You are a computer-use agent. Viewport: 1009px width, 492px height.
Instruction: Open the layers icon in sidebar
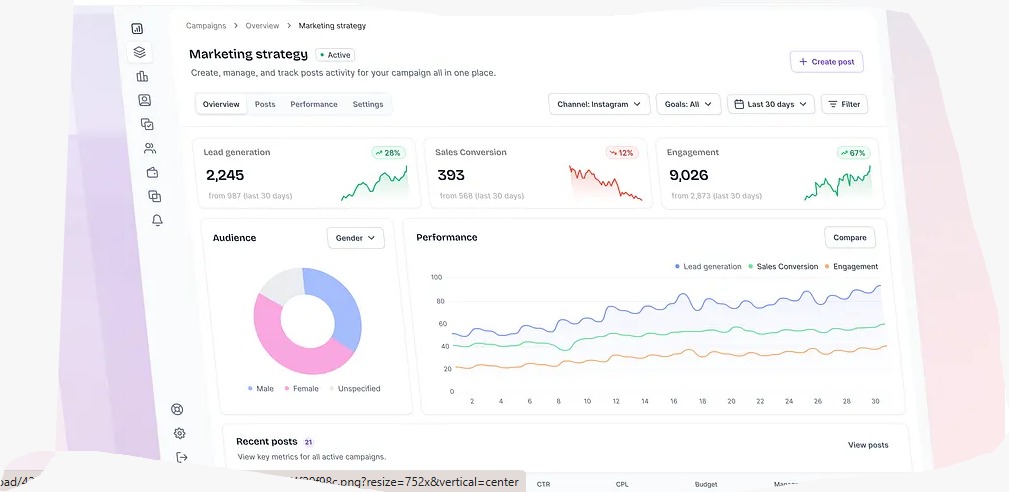click(x=139, y=52)
